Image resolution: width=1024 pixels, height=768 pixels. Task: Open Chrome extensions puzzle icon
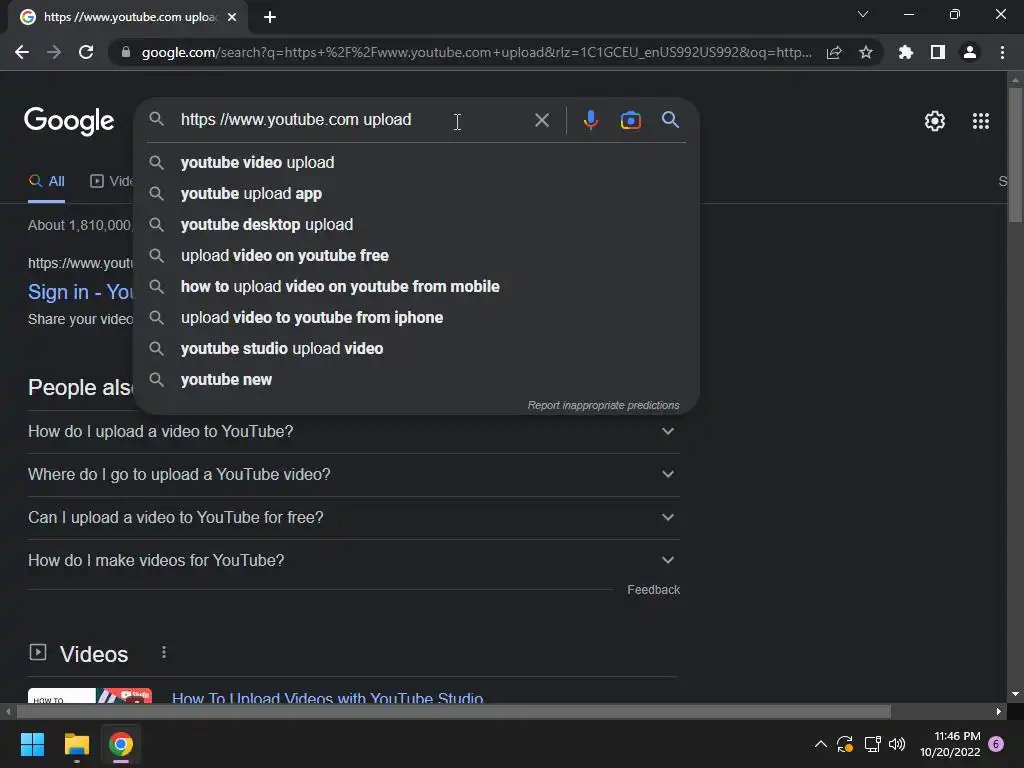(x=906, y=52)
